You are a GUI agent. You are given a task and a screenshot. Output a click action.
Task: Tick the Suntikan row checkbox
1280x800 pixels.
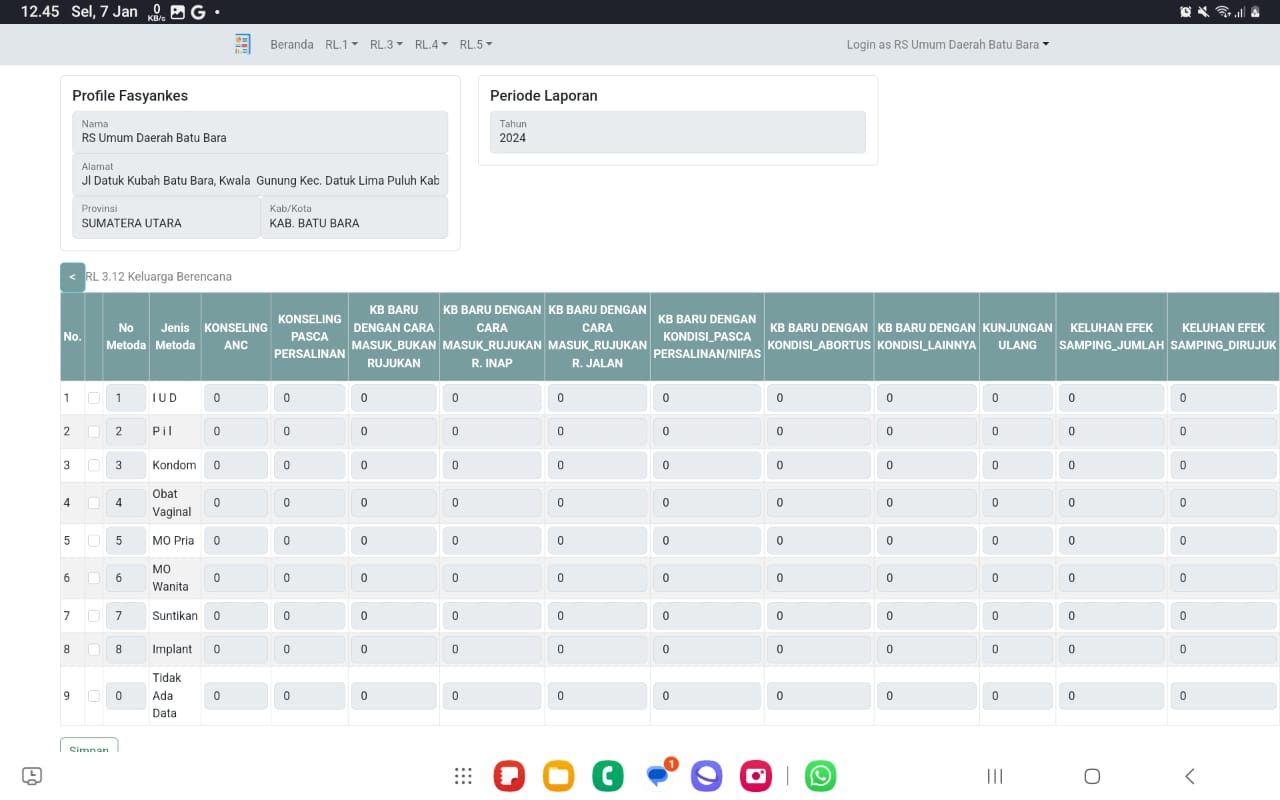[x=94, y=615]
